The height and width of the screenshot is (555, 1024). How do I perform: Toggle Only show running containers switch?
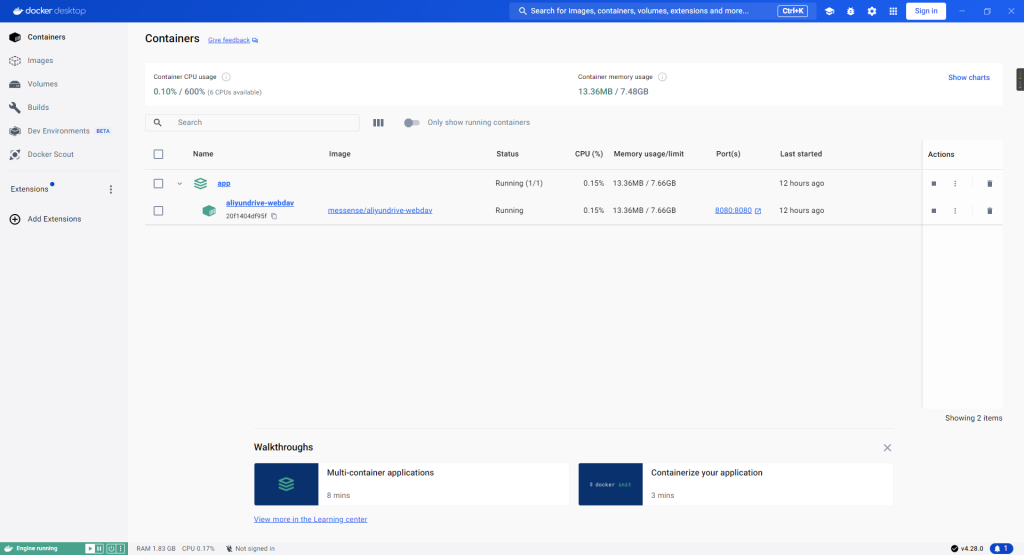pos(411,123)
